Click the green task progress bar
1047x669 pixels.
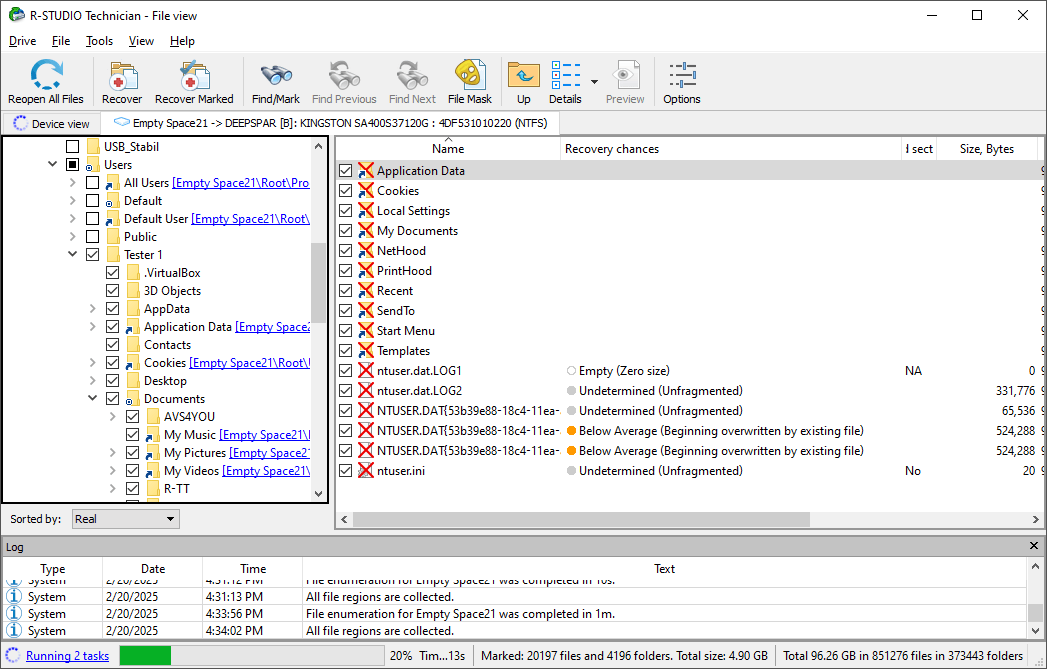(146, 656)
